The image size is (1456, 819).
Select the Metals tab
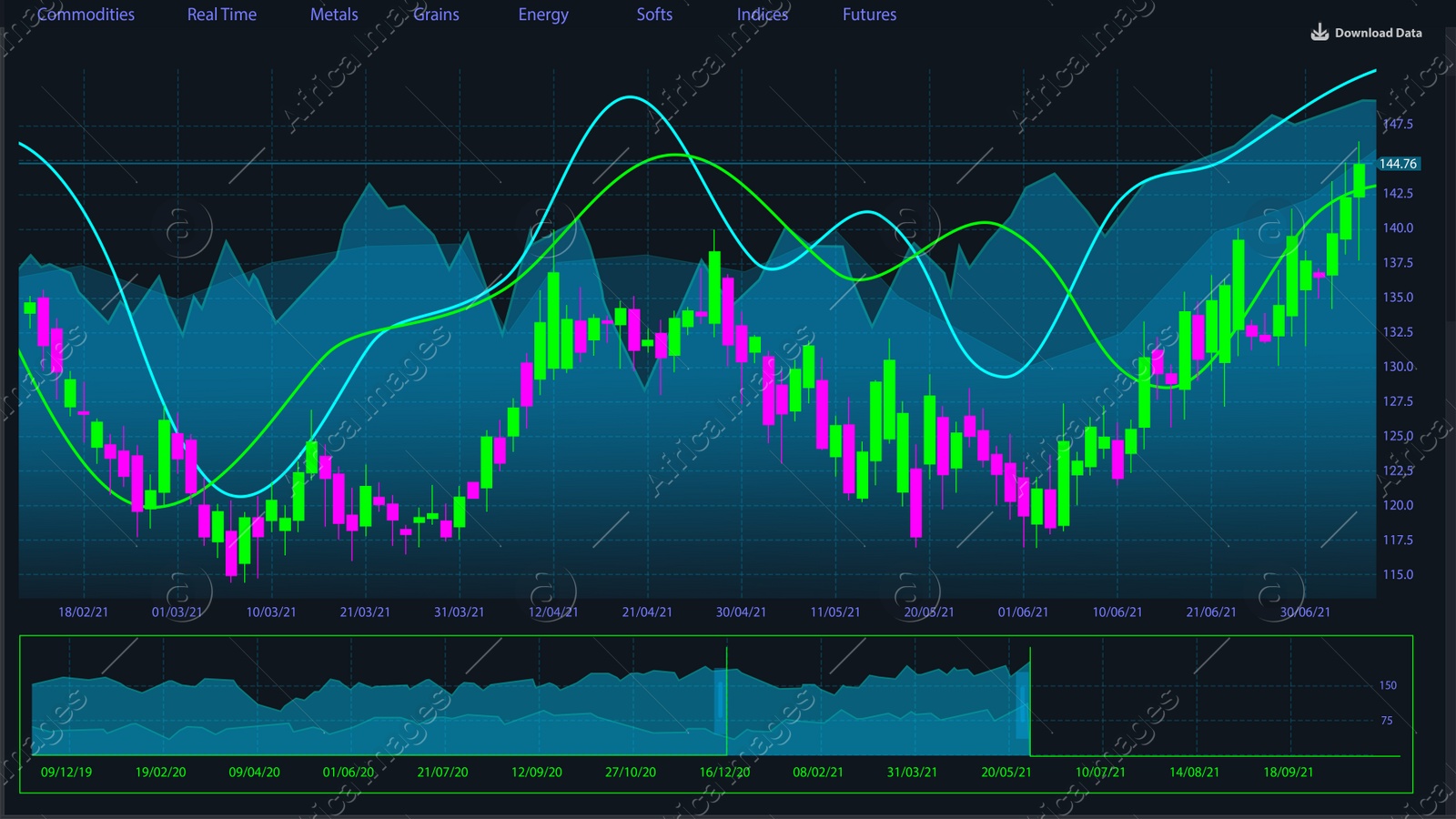pos(334,15)
